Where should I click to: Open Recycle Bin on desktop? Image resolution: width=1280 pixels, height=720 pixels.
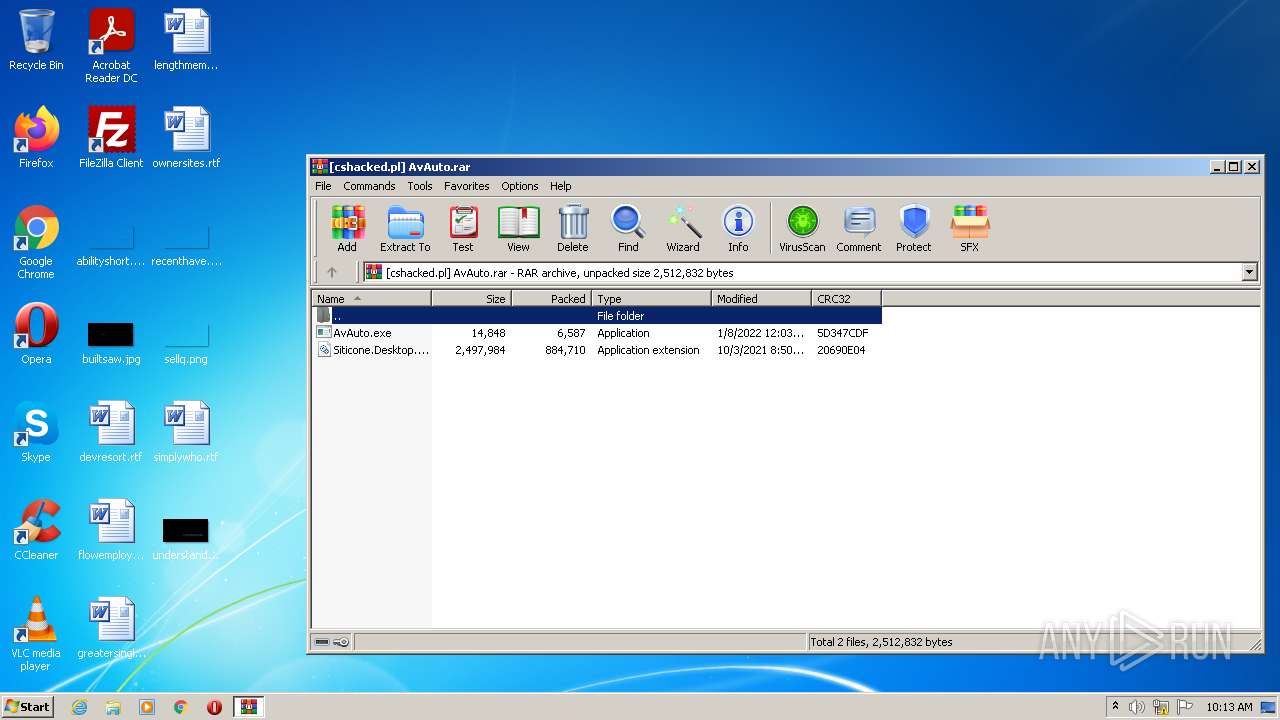pos(36,40)
